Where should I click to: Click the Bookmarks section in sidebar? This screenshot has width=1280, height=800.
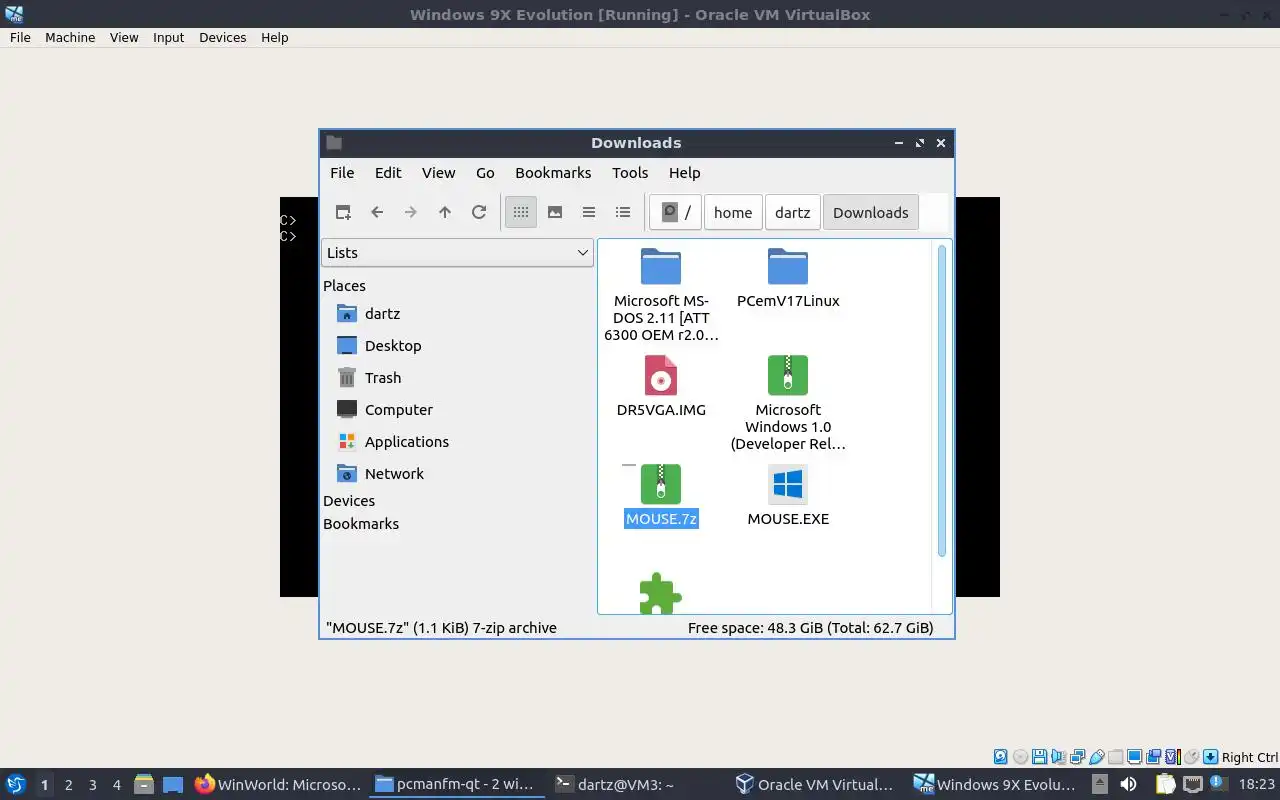coord(361,524)
